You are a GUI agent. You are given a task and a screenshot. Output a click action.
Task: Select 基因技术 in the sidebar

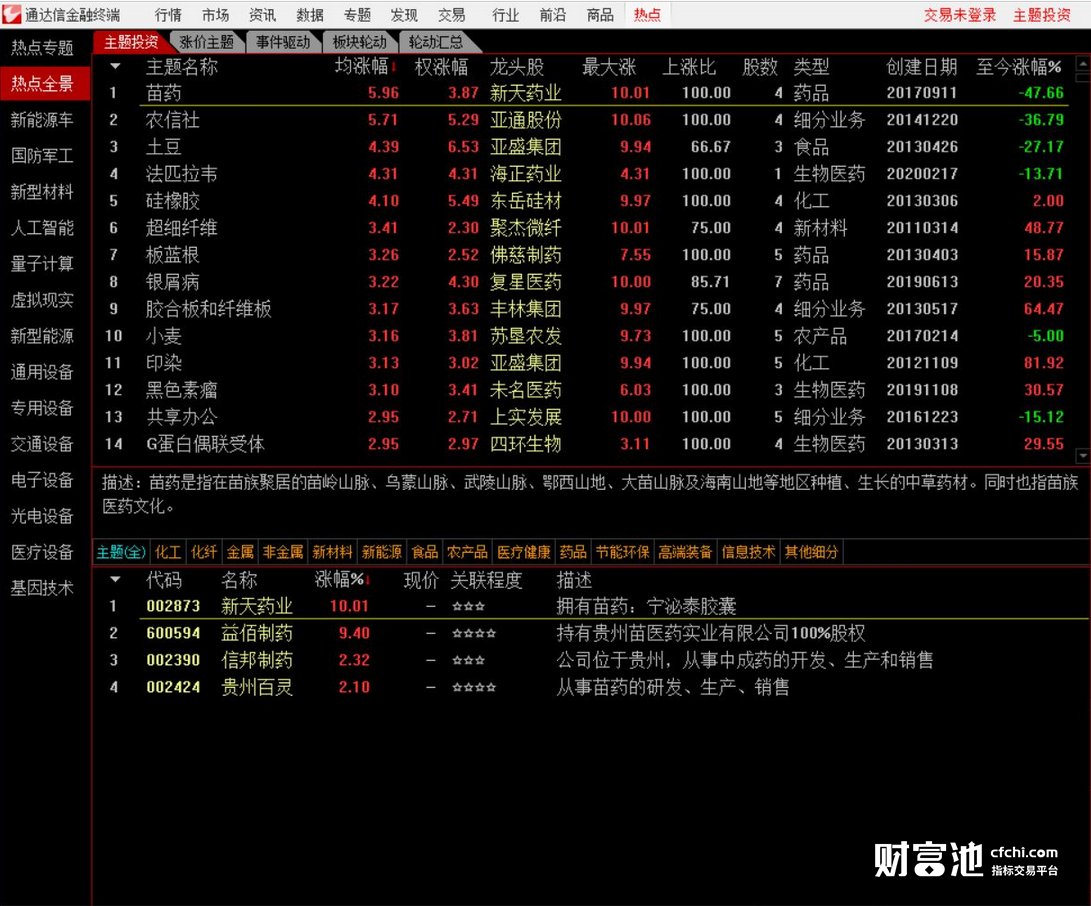pyautogui.click(x=42, y=589)
